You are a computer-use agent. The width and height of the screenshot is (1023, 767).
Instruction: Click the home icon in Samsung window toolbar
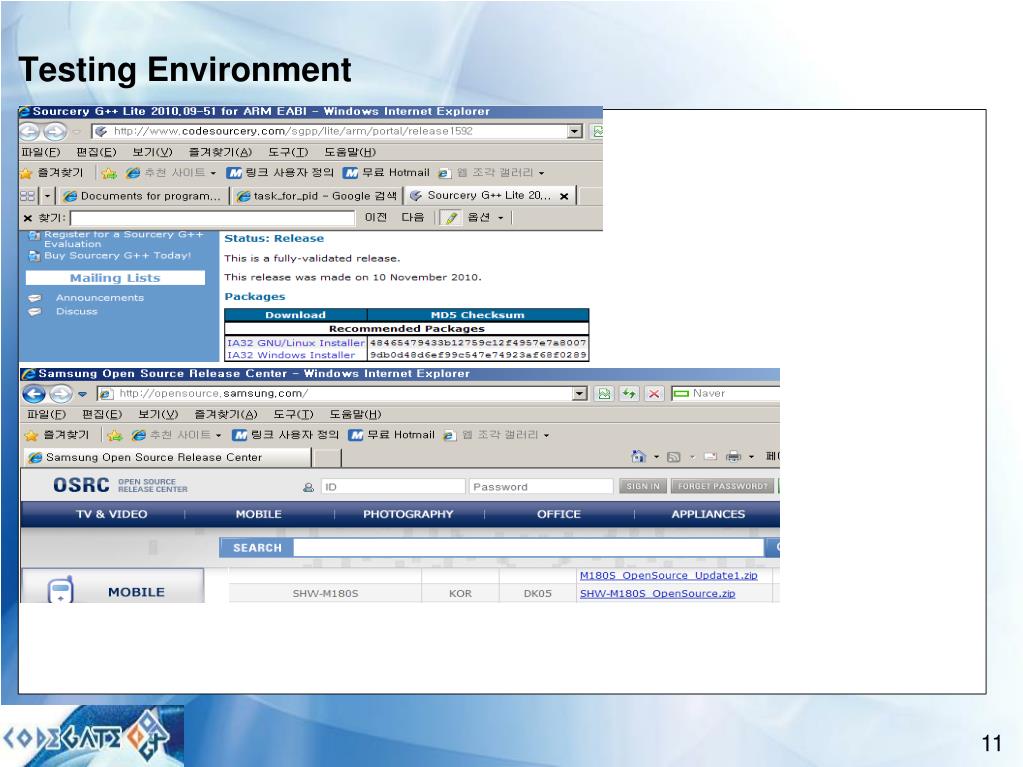(x=638, y=456)
